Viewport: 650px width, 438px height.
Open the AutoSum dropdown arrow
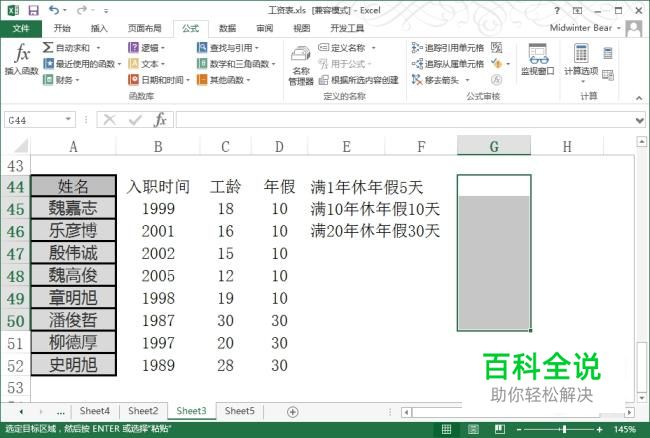98,48
